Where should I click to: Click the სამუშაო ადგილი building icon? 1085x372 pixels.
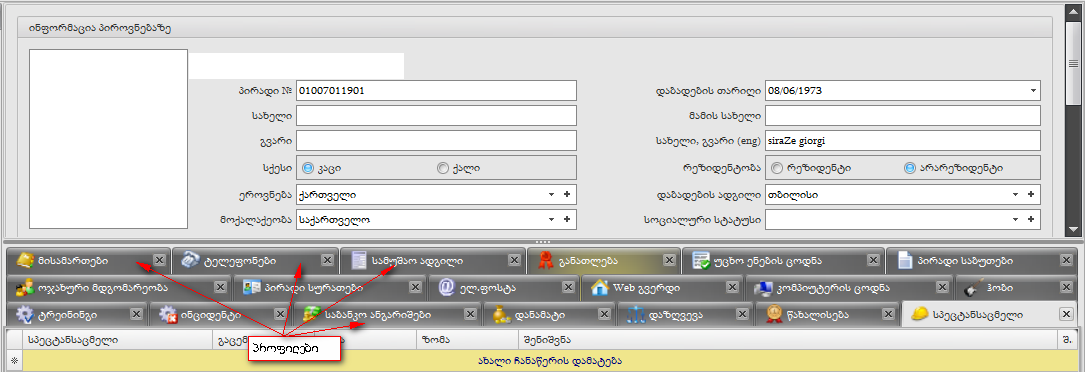click(359, 260)
